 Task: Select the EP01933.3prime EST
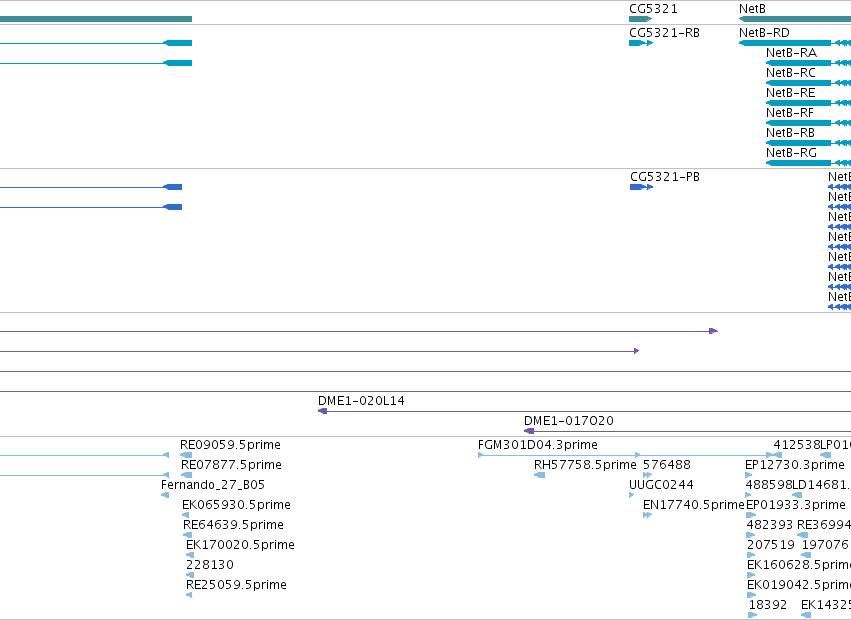(x=796, y=505)
